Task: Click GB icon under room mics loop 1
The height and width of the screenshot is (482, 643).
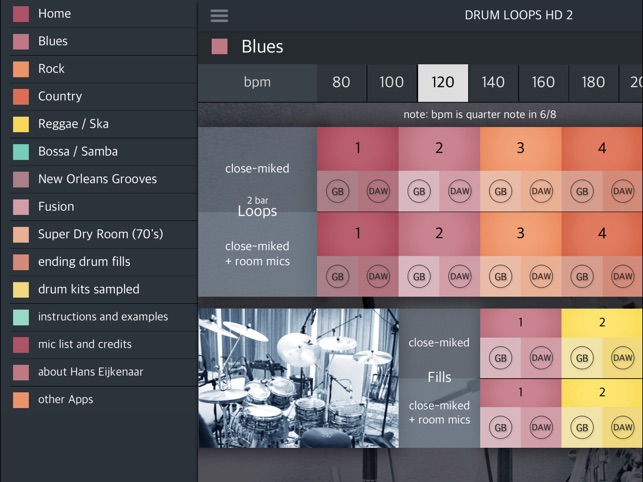Action: (337, 276)
